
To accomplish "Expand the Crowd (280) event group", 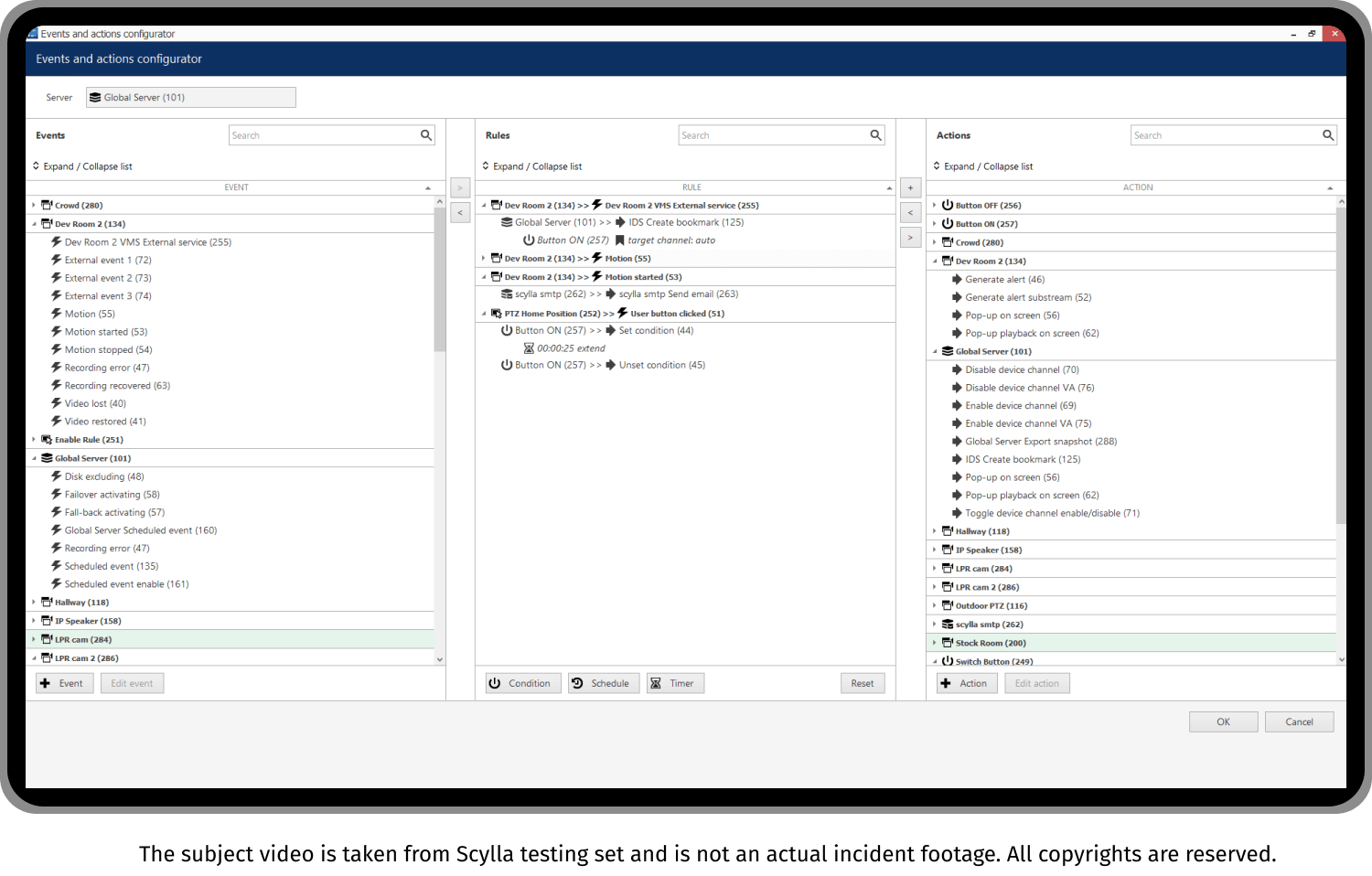I will click(x=34, y=206).
